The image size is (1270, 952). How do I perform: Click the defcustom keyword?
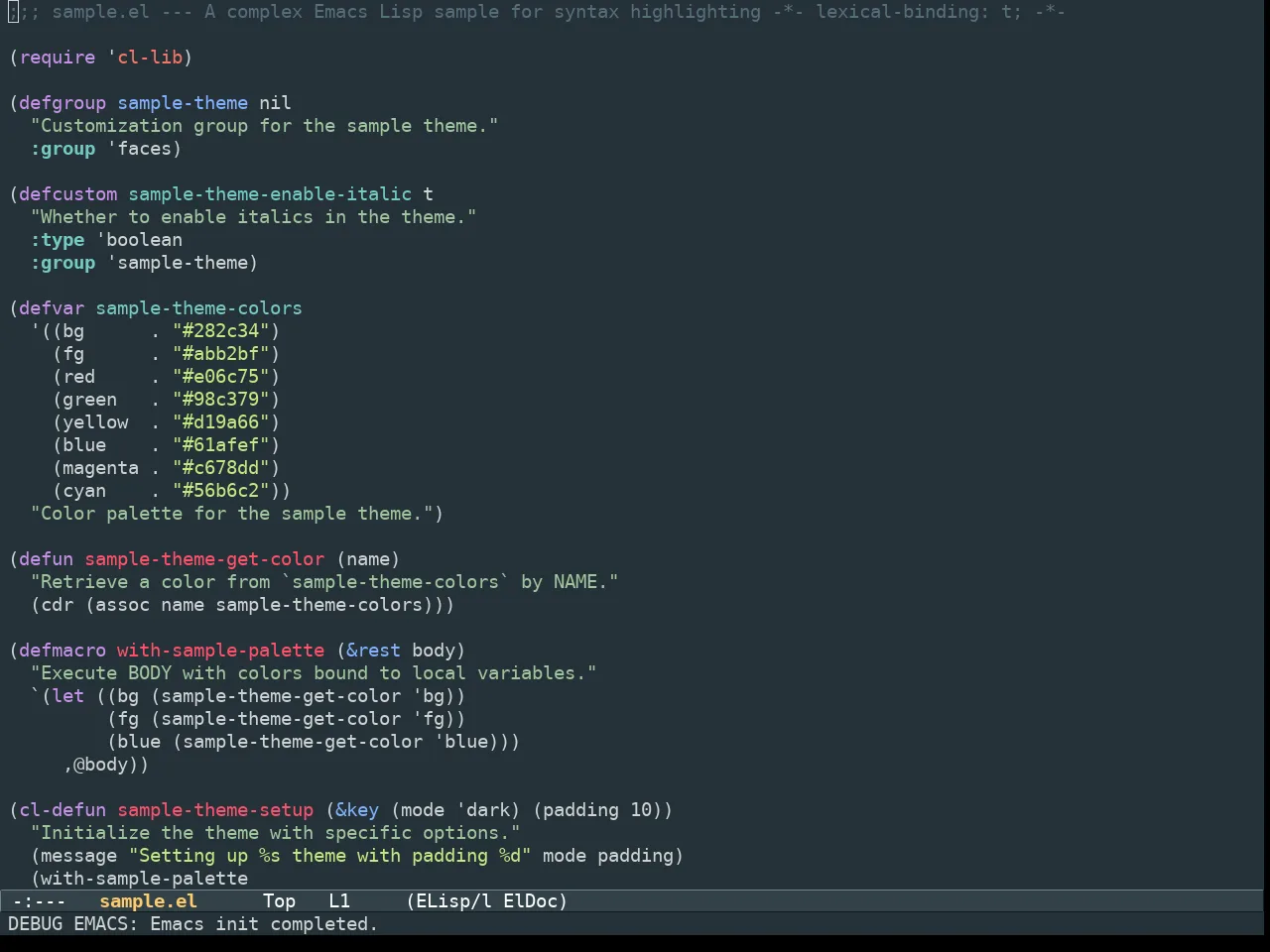tap(68, 194)
